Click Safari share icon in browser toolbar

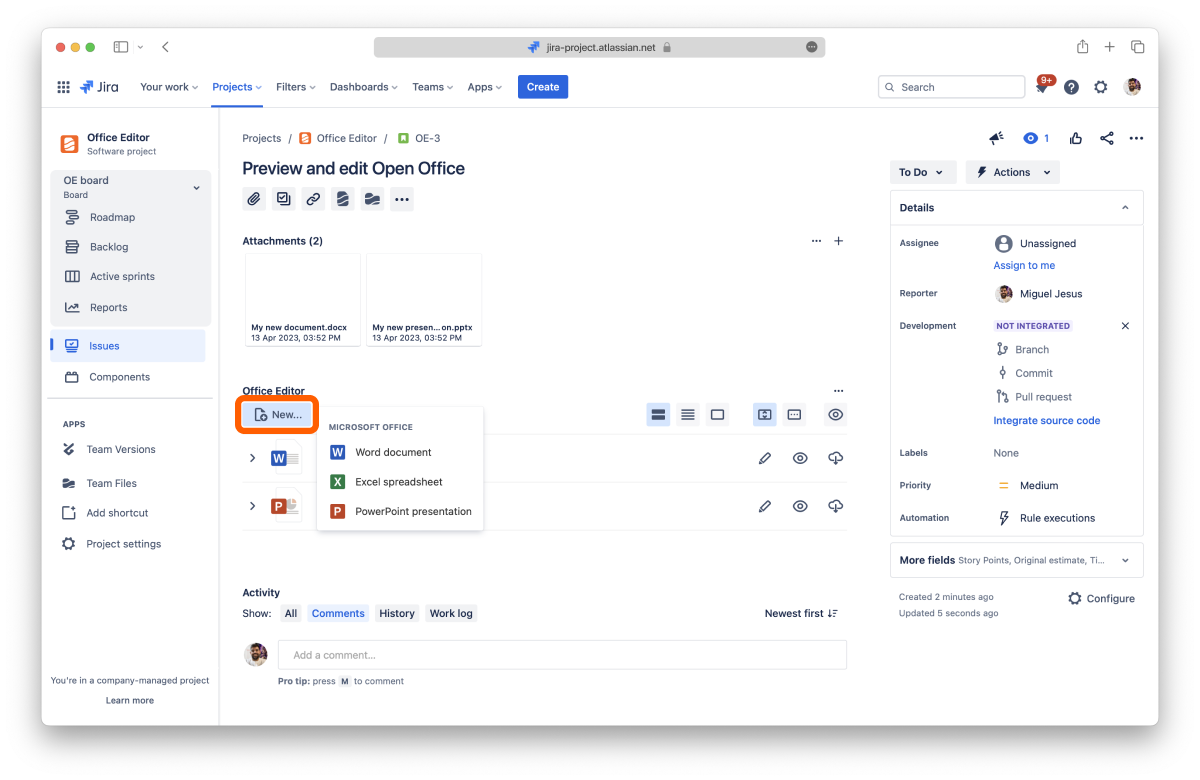1083,47
